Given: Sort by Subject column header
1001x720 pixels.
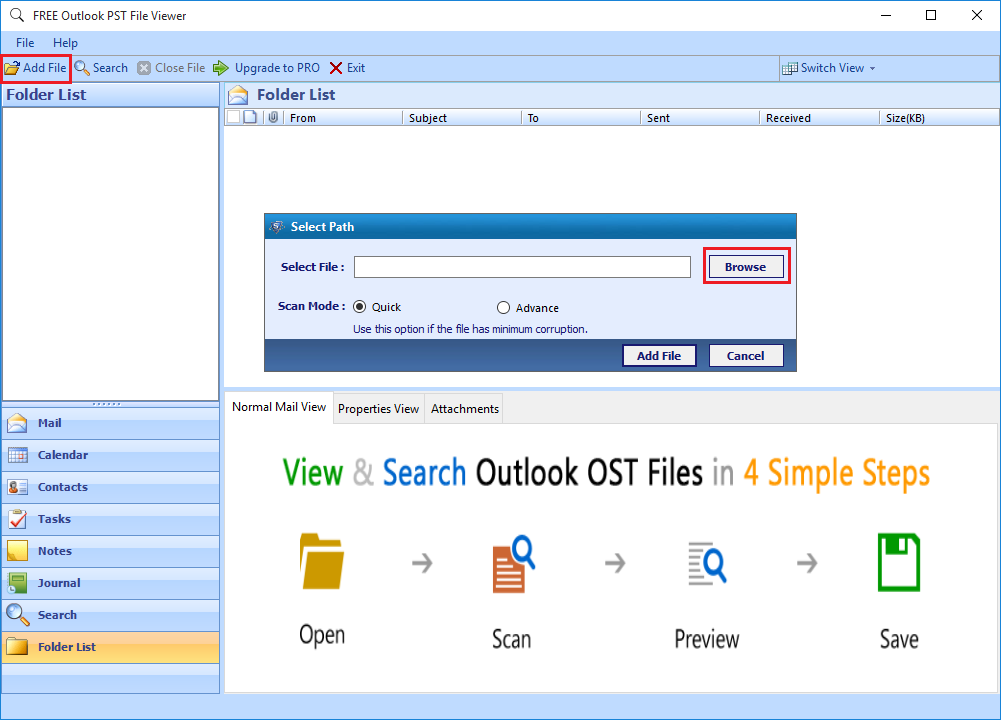Looking at the screenshot, I should pos(462,118).
